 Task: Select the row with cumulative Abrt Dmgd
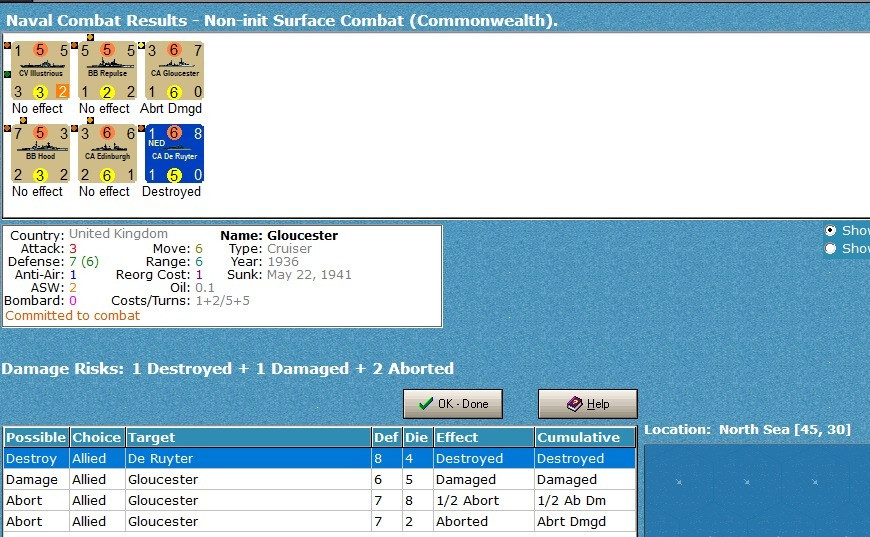click(x=320, y=521)
